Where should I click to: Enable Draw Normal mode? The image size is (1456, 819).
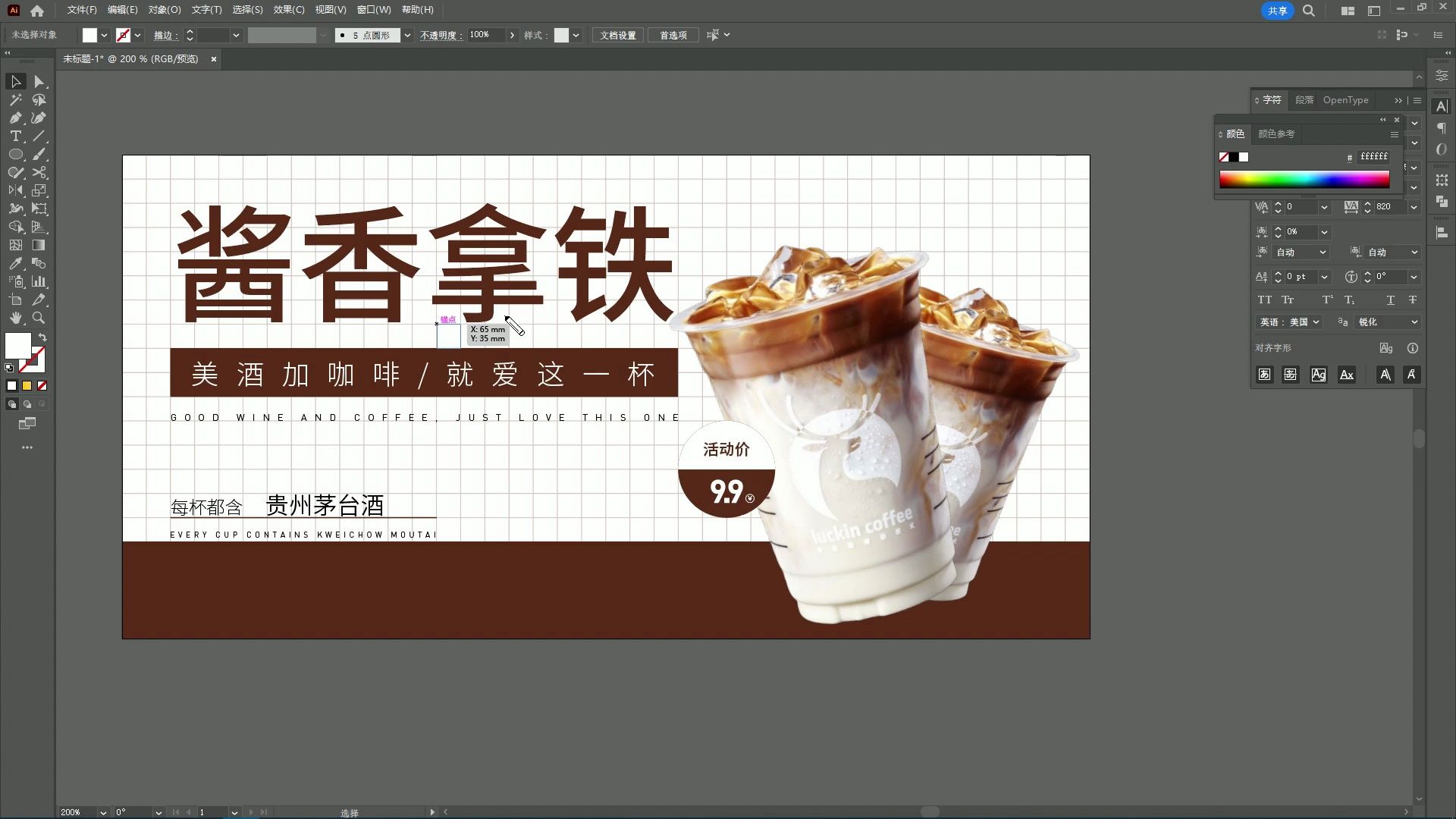[11, 404]
